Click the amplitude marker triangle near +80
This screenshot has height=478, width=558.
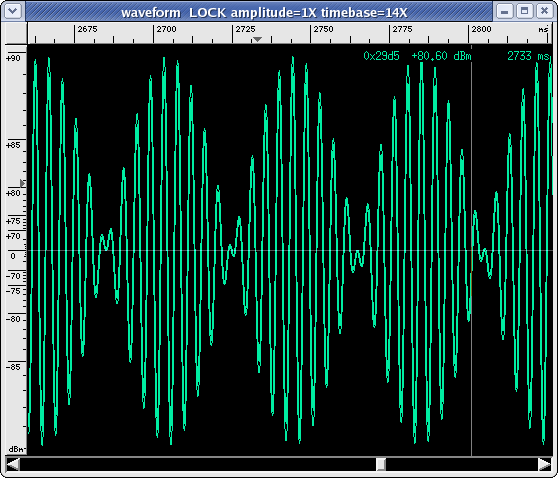point(22,183)
